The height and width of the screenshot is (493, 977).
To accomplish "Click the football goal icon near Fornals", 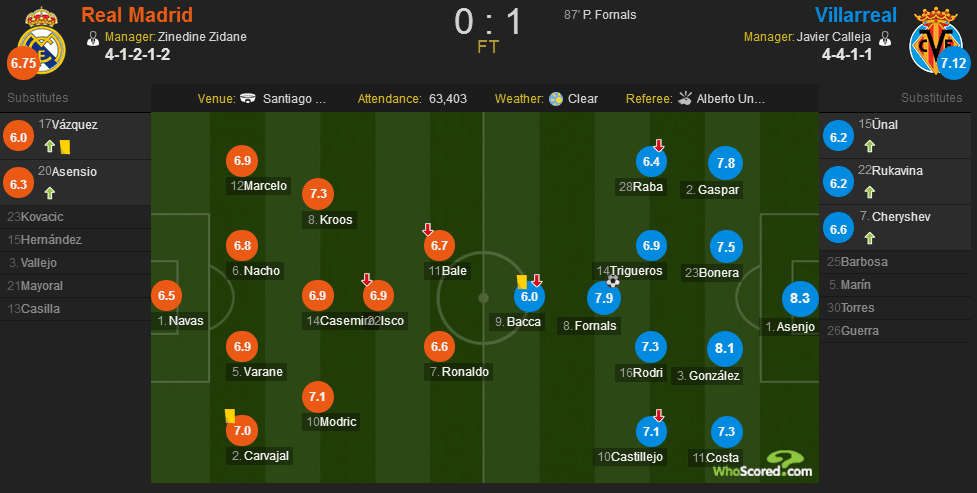I will click(x=613, y=281).
